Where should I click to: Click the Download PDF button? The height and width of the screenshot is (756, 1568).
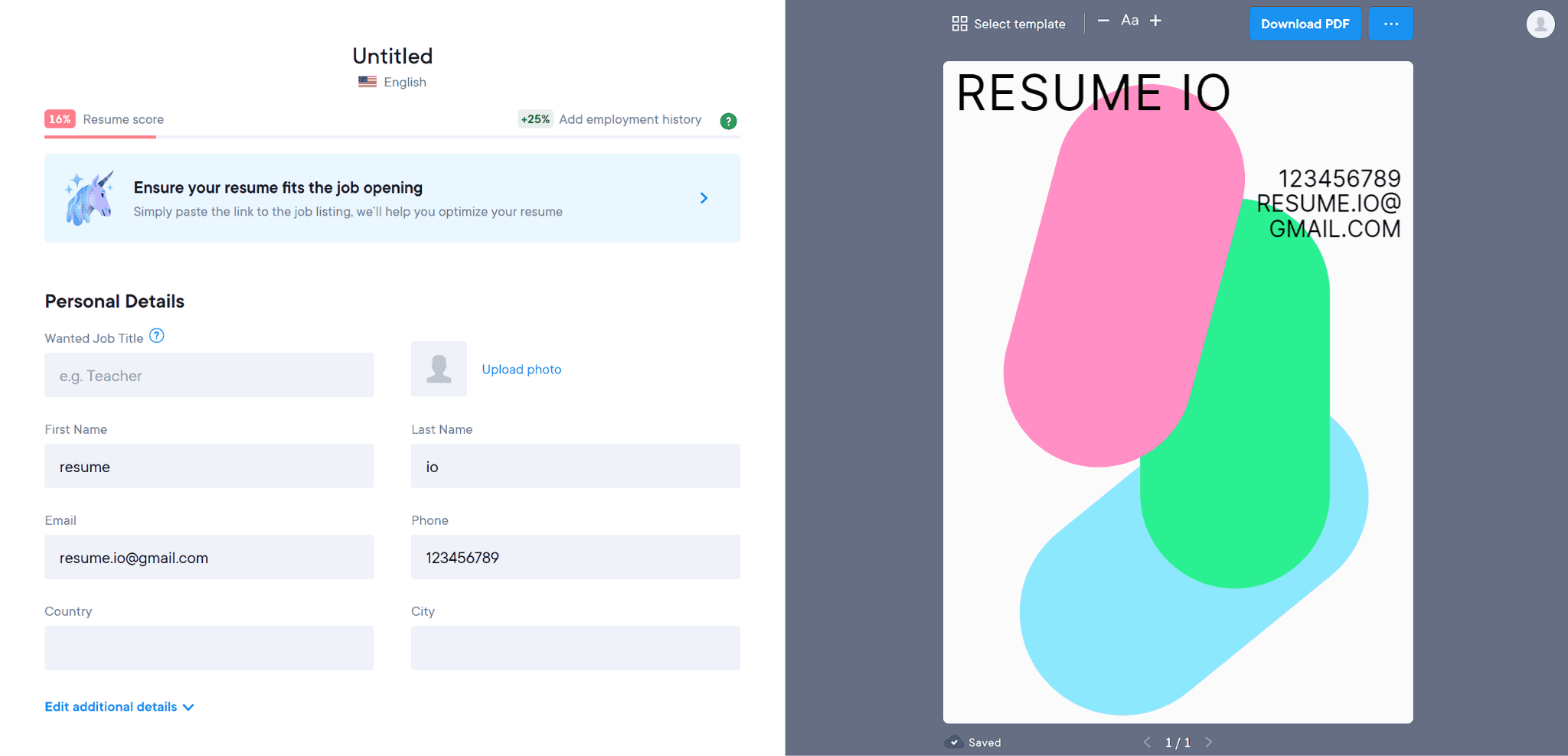point(1305,24)
